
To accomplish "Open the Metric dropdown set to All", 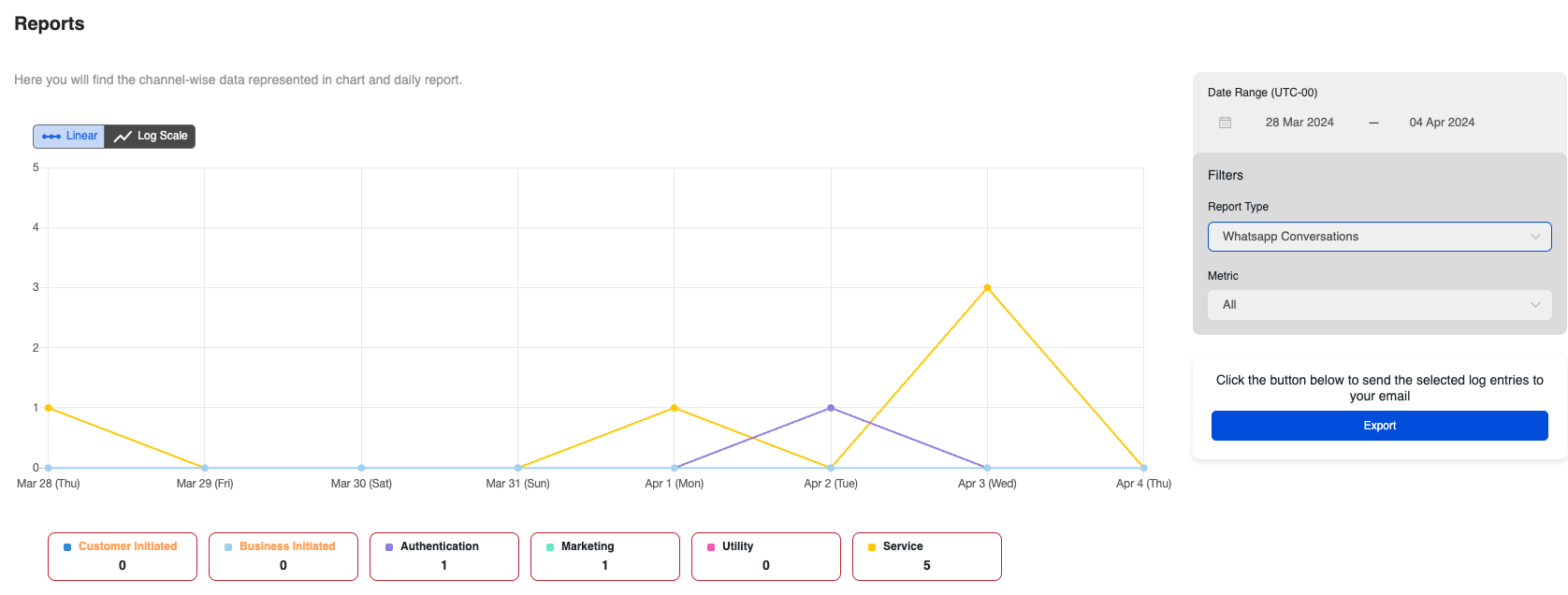I will tap(1379, 305).
